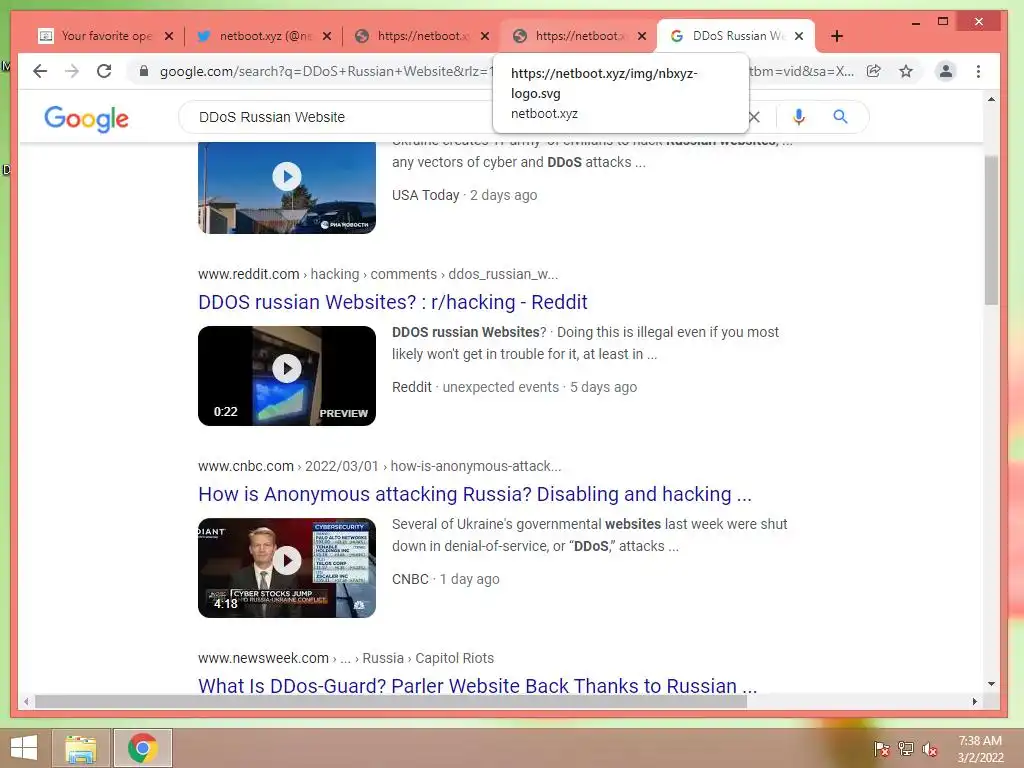Open 'DDOS russian Websites? : r/hacking' link

392,302
